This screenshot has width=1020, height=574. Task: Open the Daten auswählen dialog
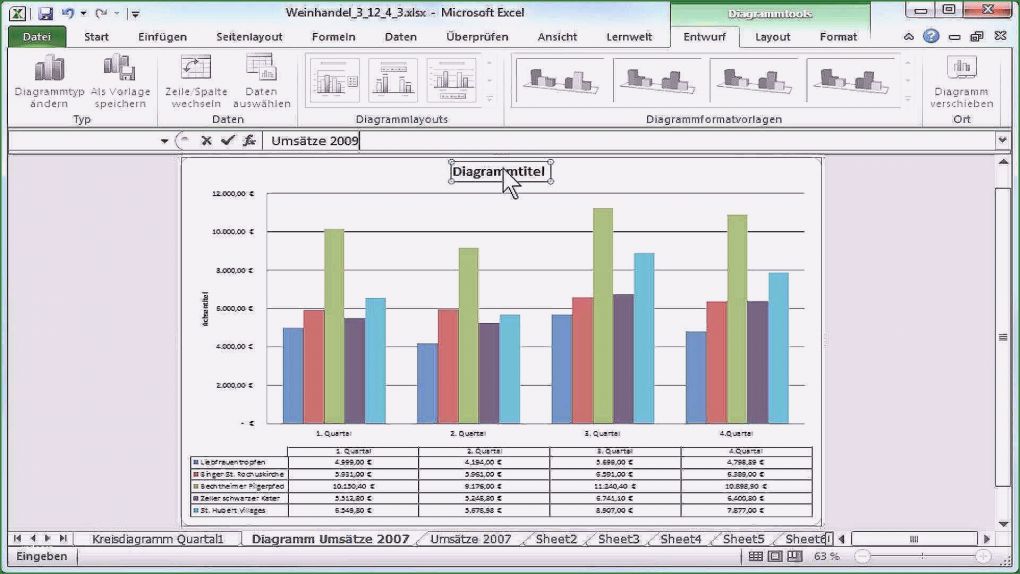point(261,69)
